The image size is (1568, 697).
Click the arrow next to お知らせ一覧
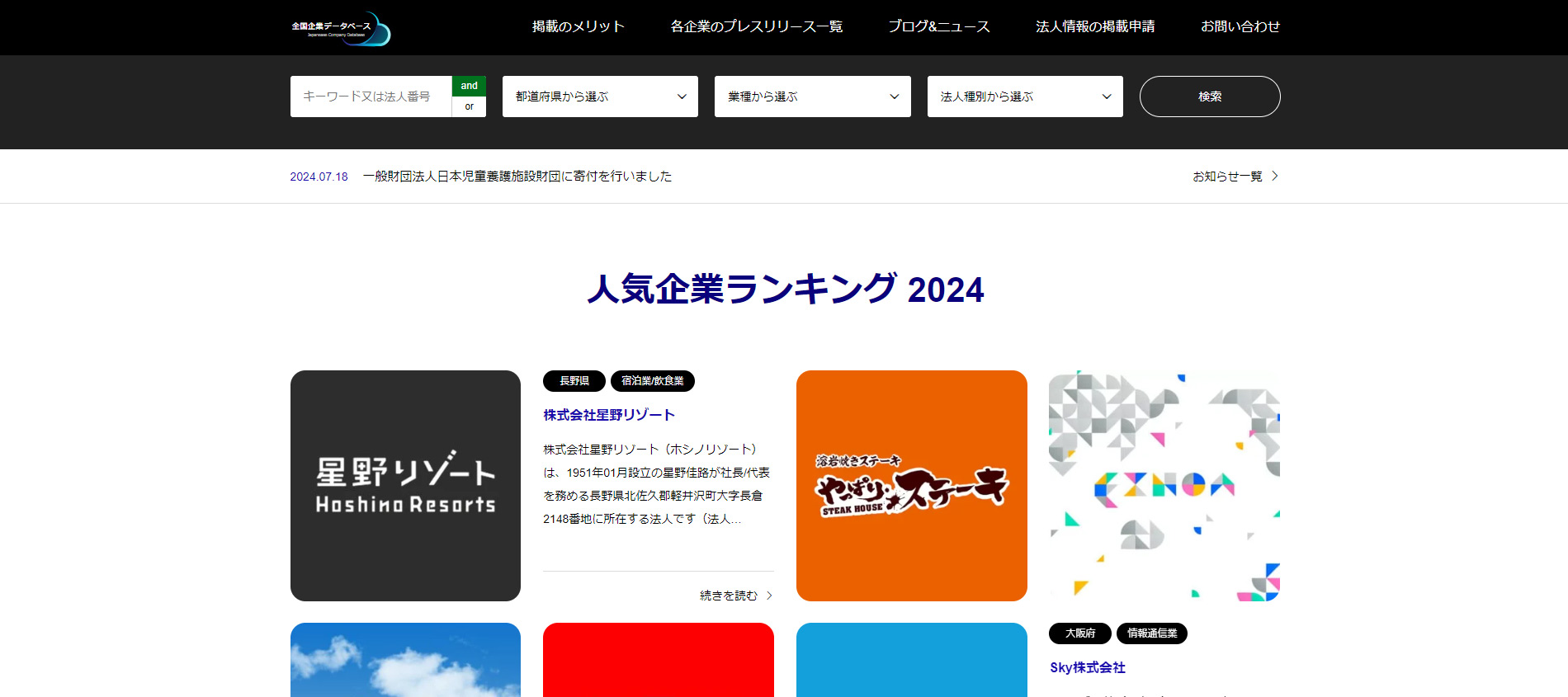[x=1275, y=176]
